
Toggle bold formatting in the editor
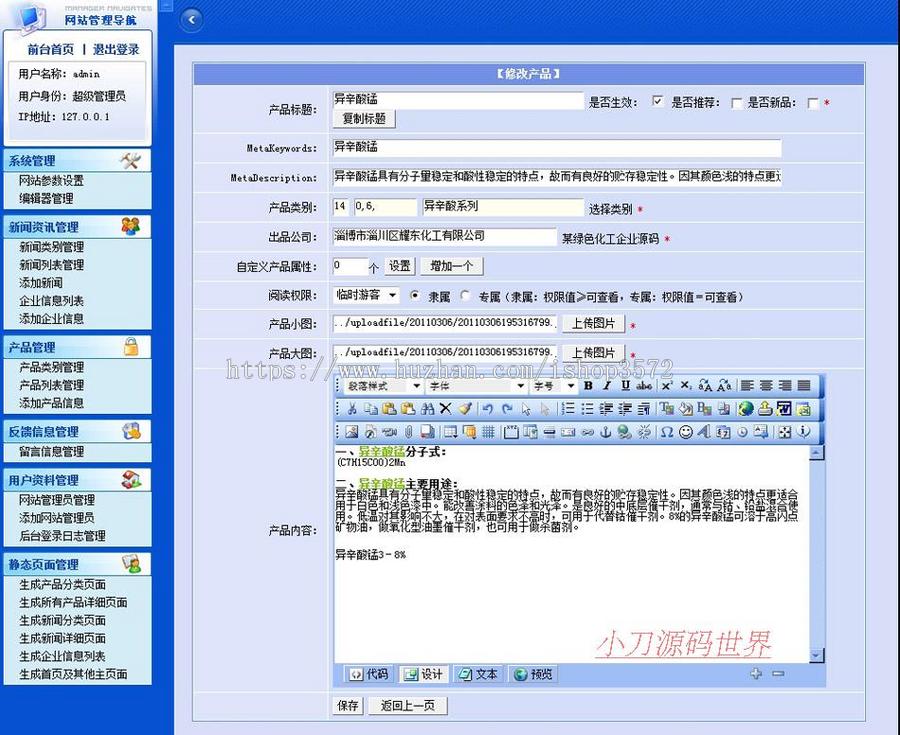click(588, 386)
